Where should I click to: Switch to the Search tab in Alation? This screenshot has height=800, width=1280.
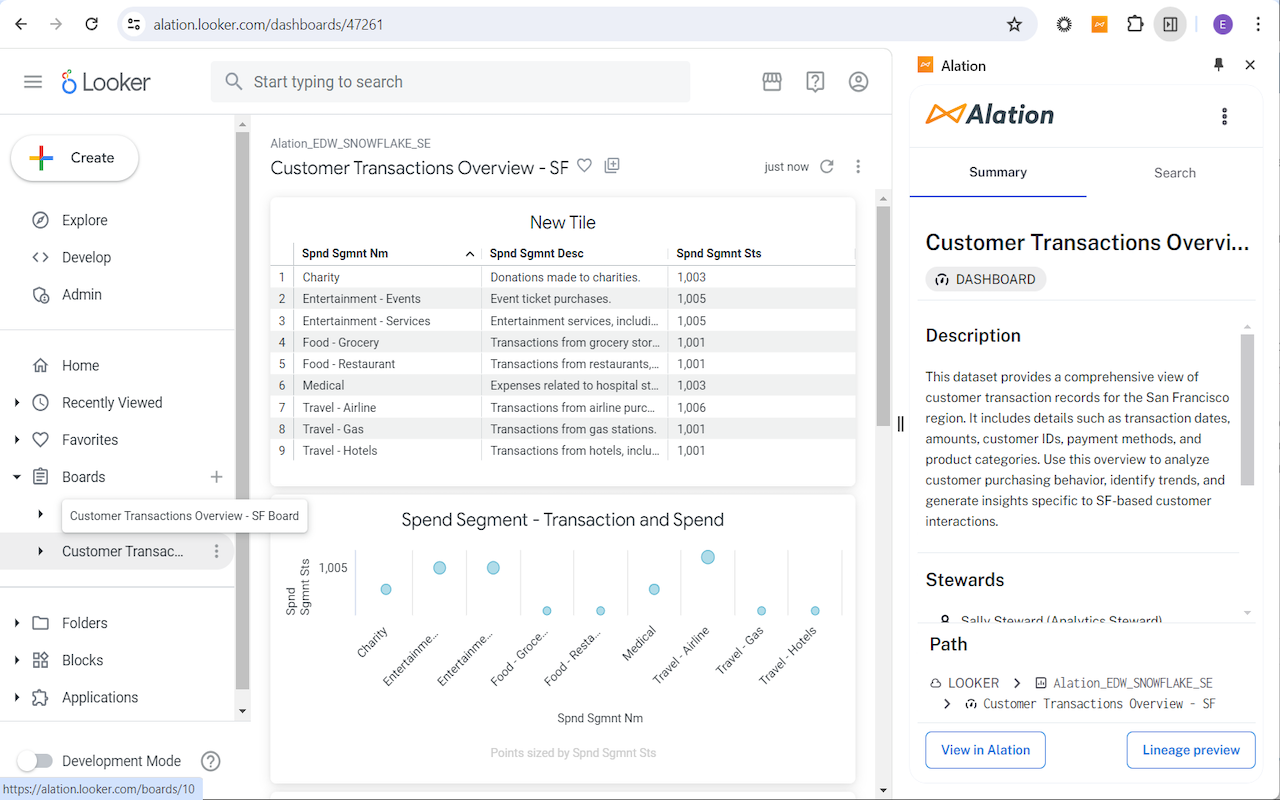tap(1174, 173)
